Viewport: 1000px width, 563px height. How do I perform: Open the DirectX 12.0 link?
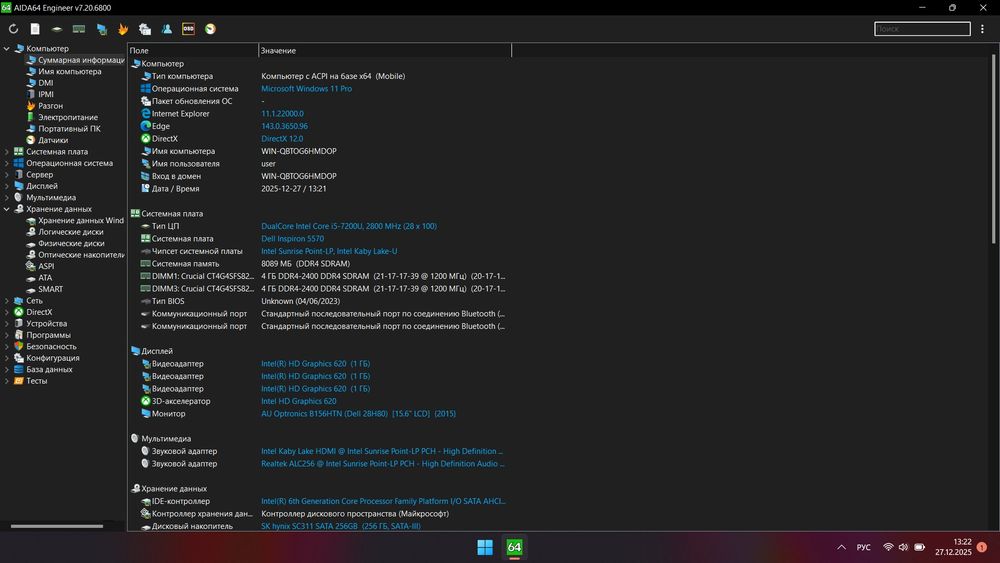click(282, 138)
